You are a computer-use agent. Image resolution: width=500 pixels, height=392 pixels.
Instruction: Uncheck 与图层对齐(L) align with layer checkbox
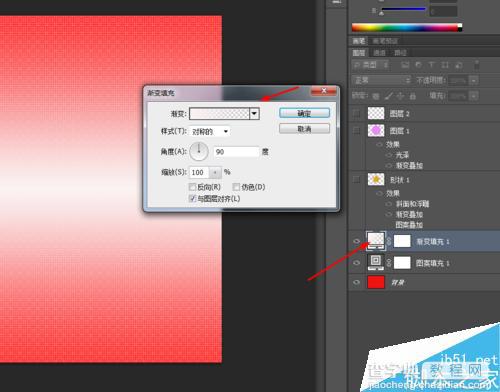[x=192, y=199]
